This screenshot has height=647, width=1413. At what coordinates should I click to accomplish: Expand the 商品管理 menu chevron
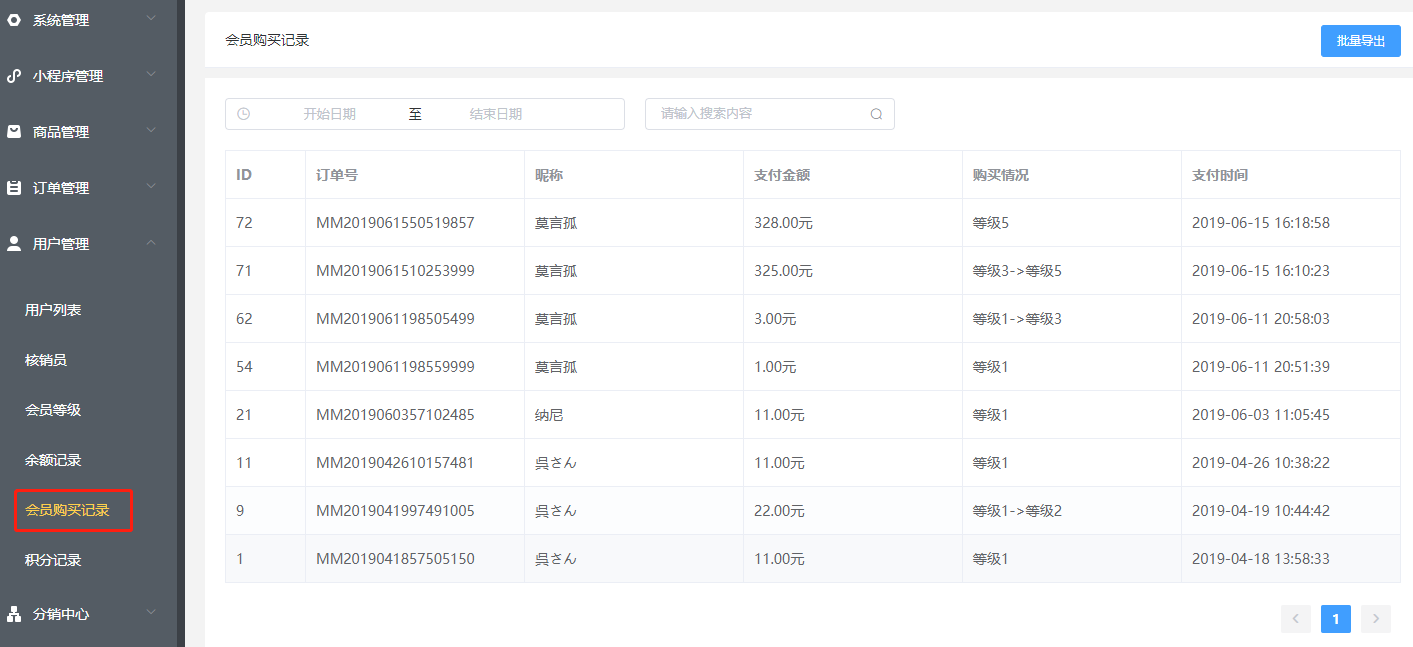point(151,130)
